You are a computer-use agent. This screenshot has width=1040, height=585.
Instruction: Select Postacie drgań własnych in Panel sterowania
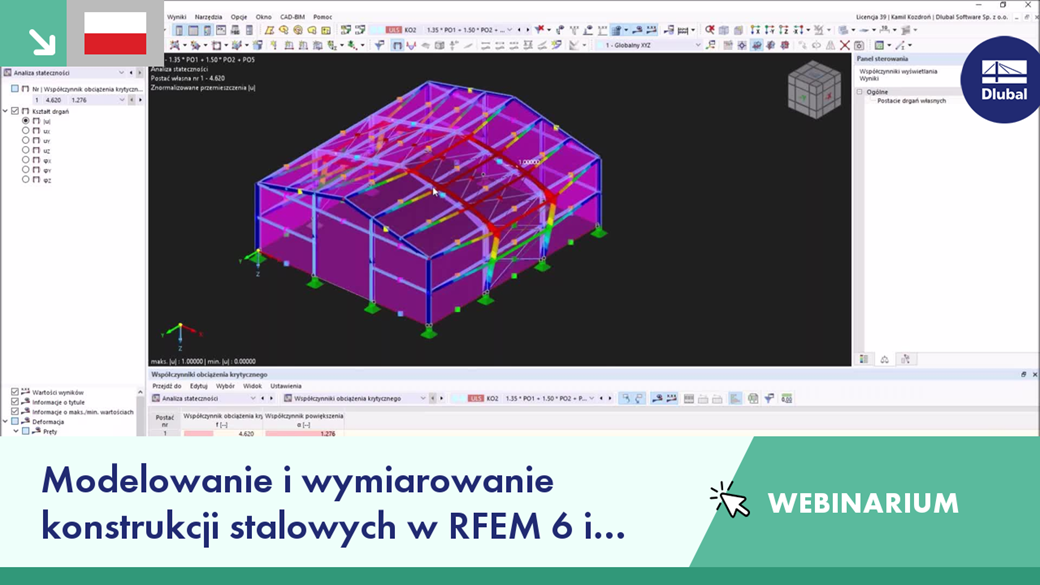pos(911,101)
